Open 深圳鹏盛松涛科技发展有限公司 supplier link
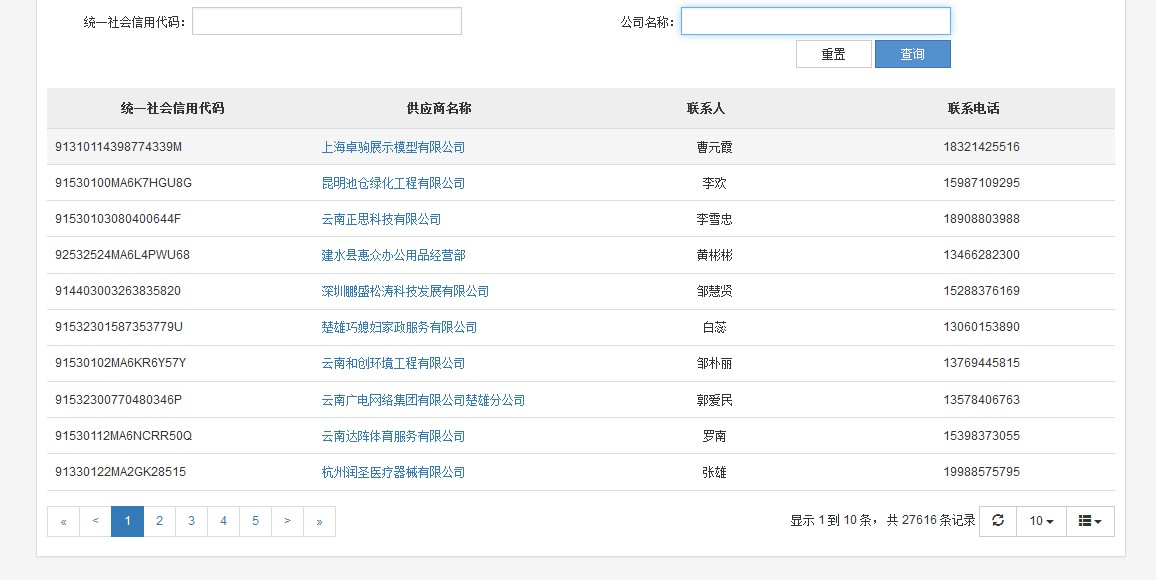The height and width of the screenshot is (580, 1156). (405, 292)
